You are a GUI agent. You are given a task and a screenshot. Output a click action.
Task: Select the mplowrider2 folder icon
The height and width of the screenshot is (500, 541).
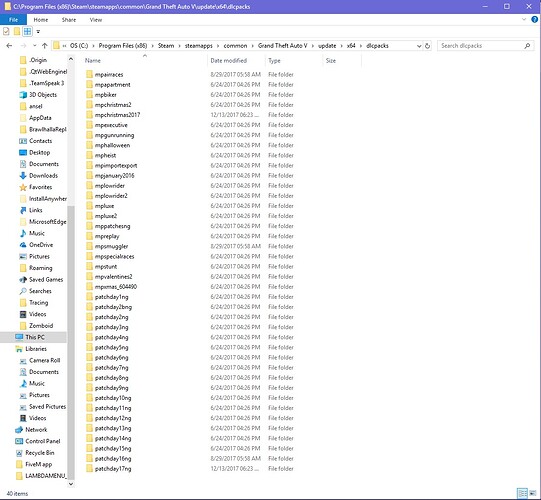click(x=90, y=196)
